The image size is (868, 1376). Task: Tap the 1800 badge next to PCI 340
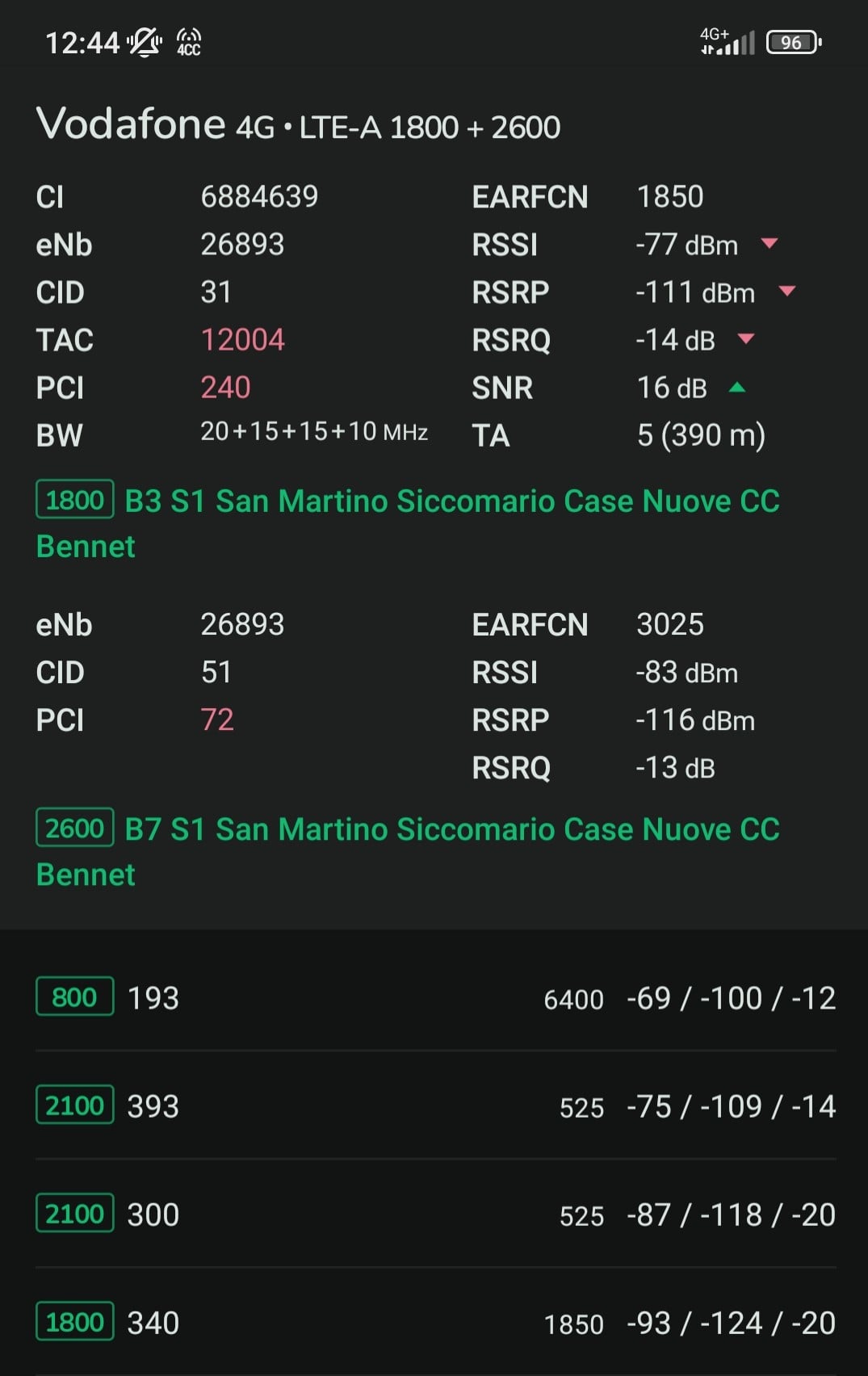pyautogui.click(x=74, y=1322)
